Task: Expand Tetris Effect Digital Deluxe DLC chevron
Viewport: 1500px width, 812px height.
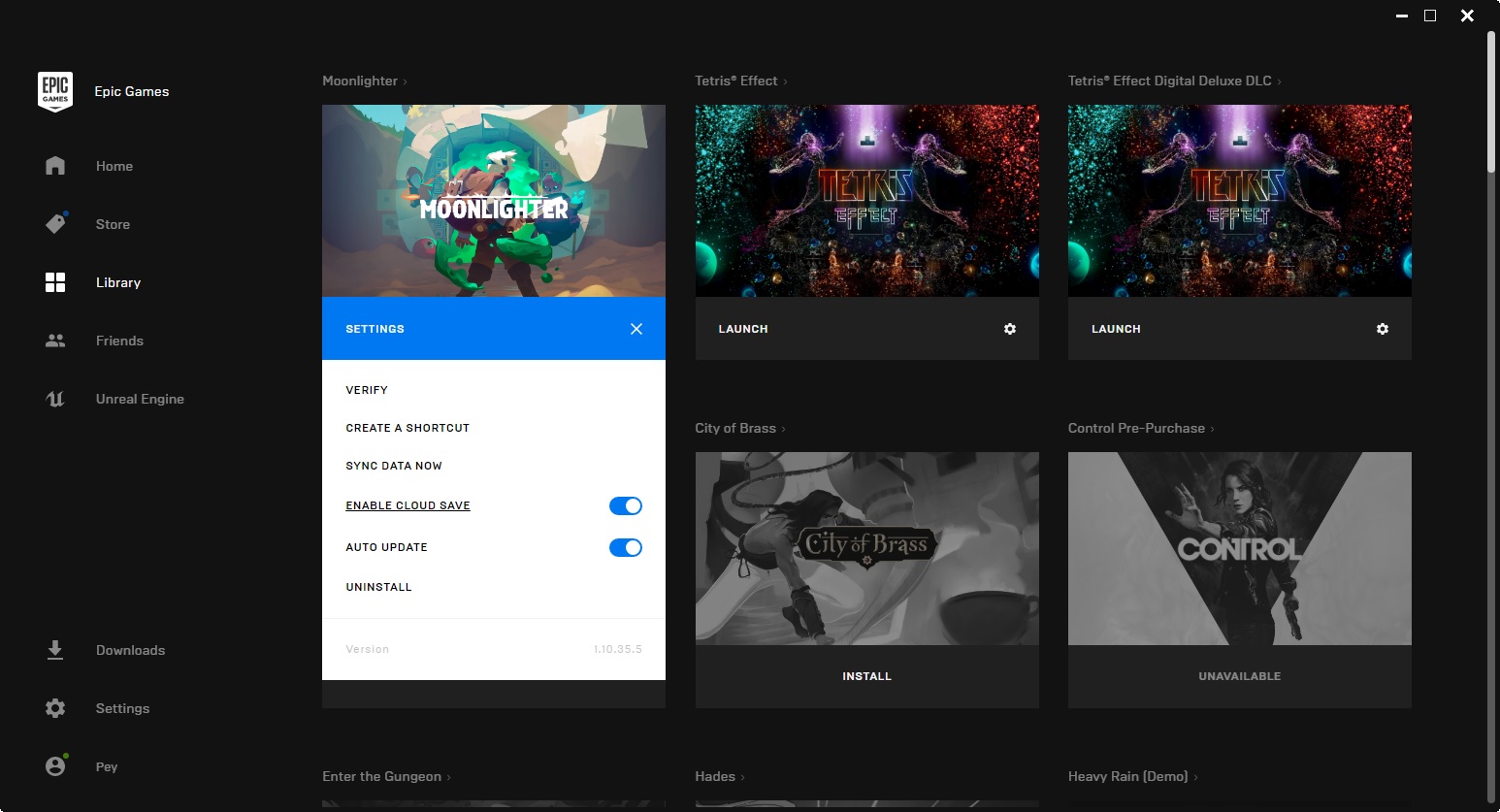Action: point(1279,81)
